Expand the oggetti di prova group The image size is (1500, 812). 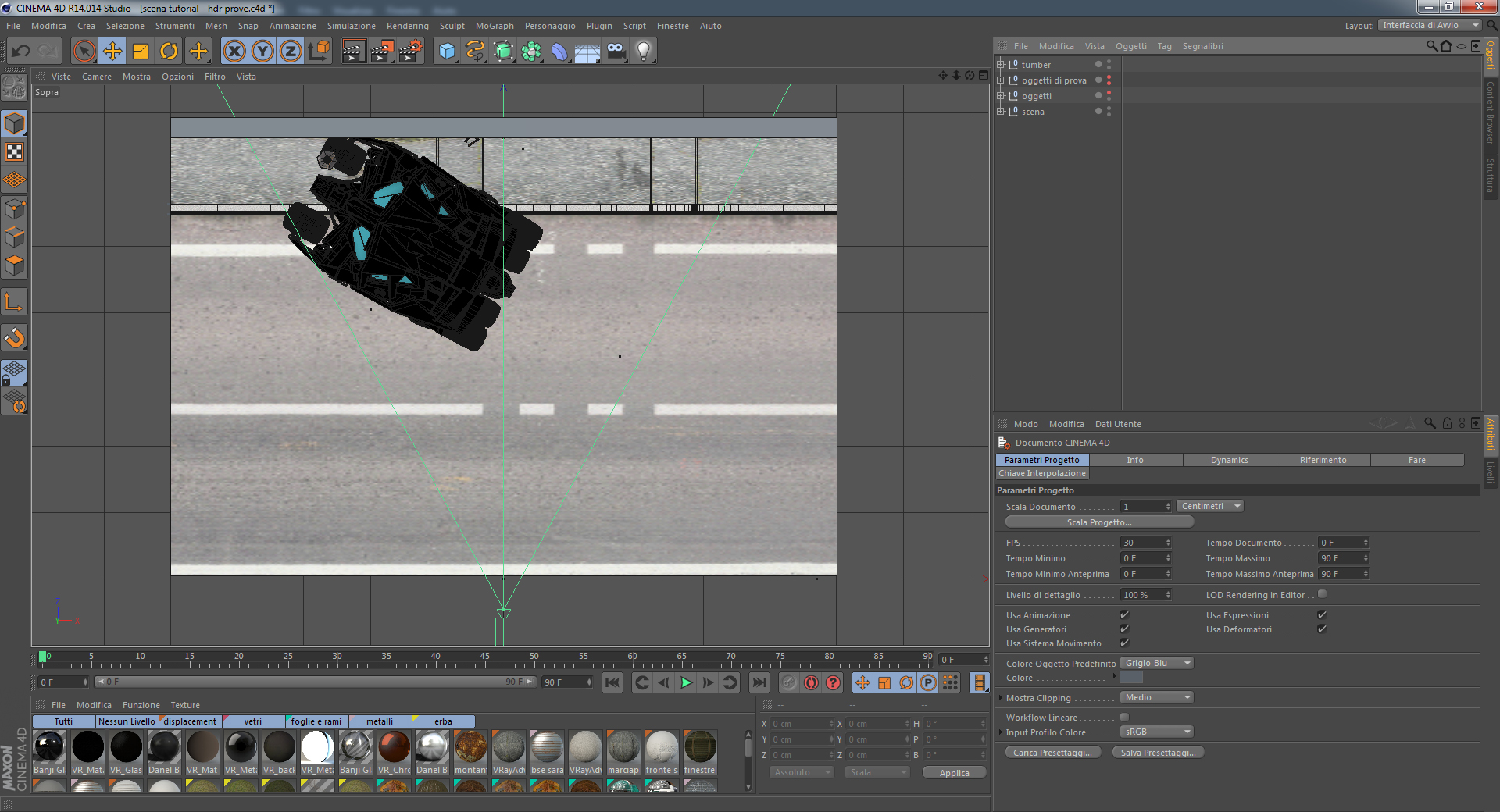pyautogui.click(x=1000, y=80)
